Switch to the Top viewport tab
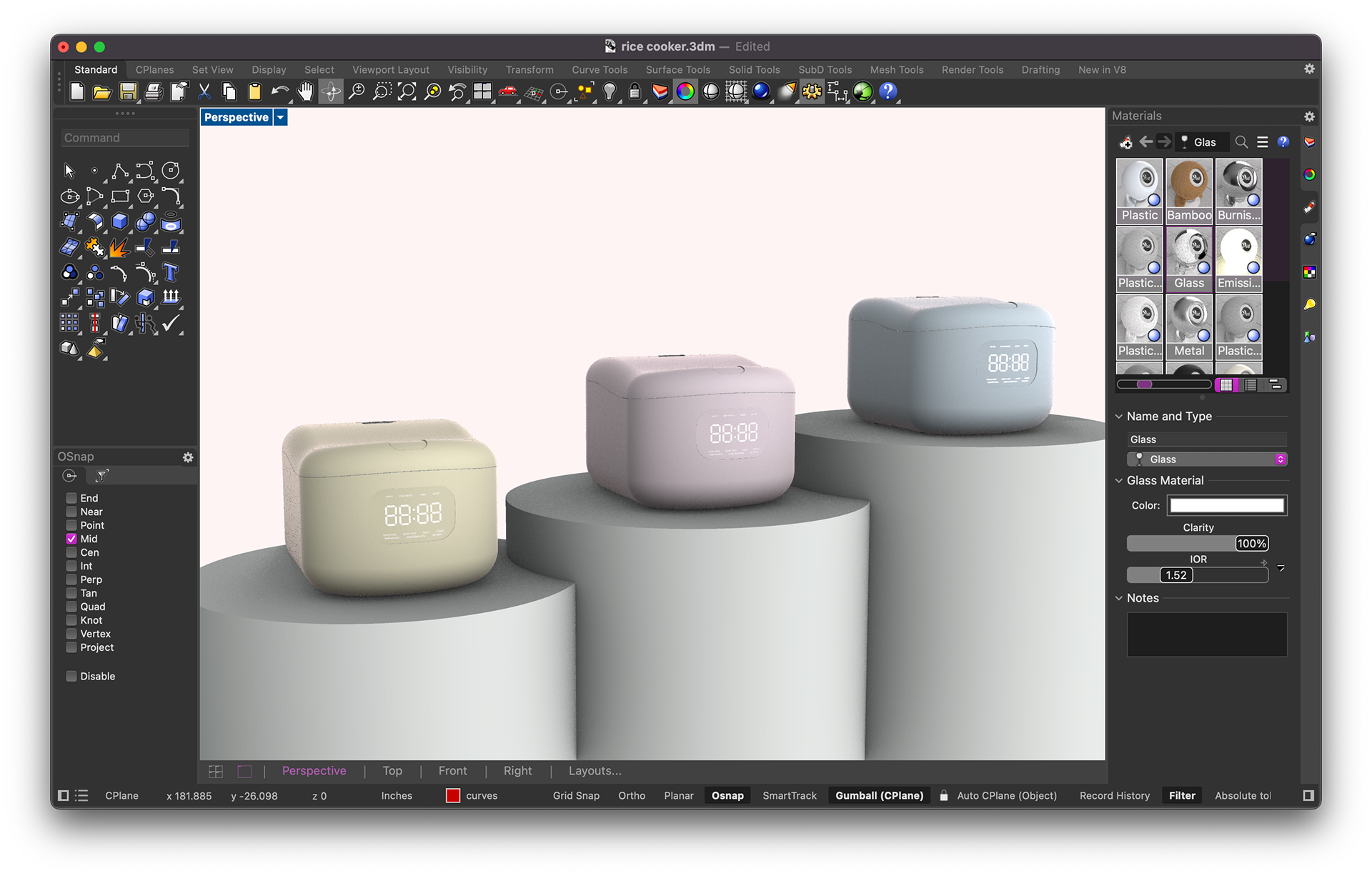The image size is (1372, 876). coord(392,771)
